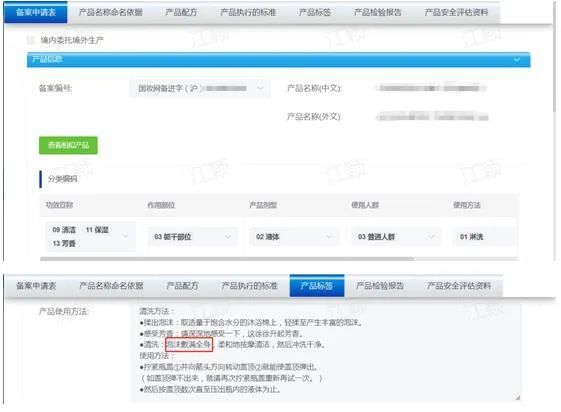Expand the 产品剂型 dropdown showing 02 液体

click(x=294, y=237)
